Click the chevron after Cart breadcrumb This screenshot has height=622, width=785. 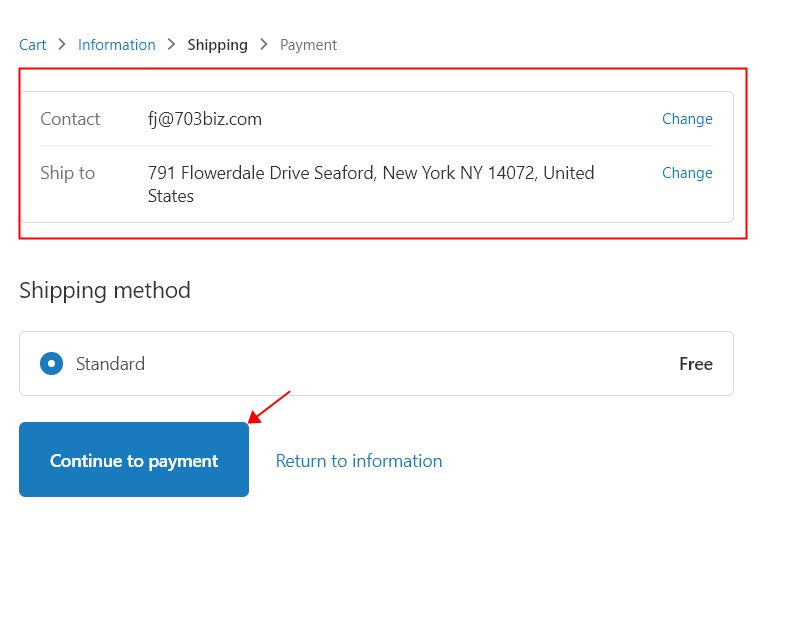62,45
